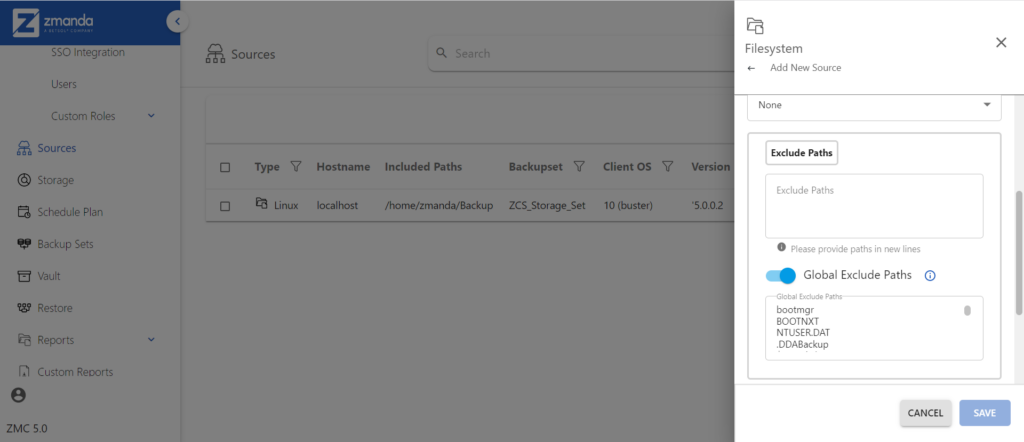Navigate to Schedule Plan

(70, 212)
